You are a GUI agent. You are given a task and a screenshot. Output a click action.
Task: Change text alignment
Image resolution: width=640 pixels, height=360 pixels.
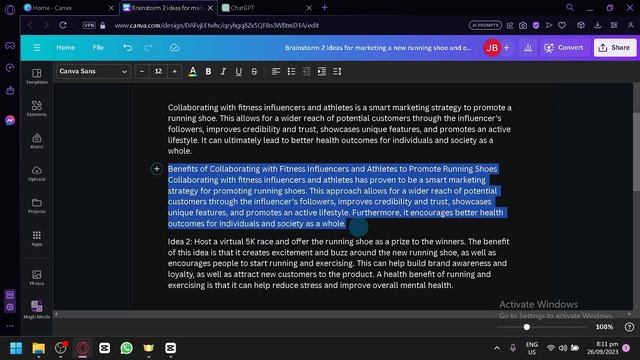click(x=276, y=72)
